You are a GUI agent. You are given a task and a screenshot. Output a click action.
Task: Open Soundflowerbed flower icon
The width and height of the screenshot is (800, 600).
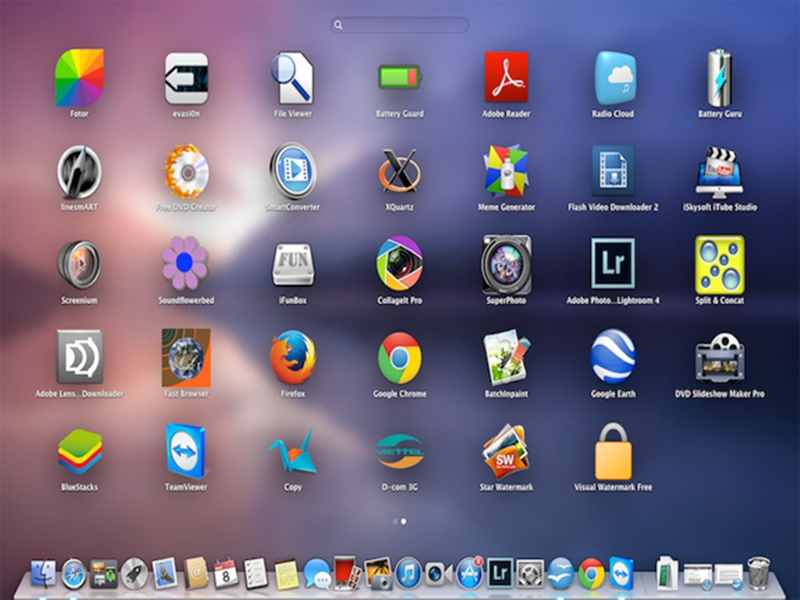(x=185, y=264)
